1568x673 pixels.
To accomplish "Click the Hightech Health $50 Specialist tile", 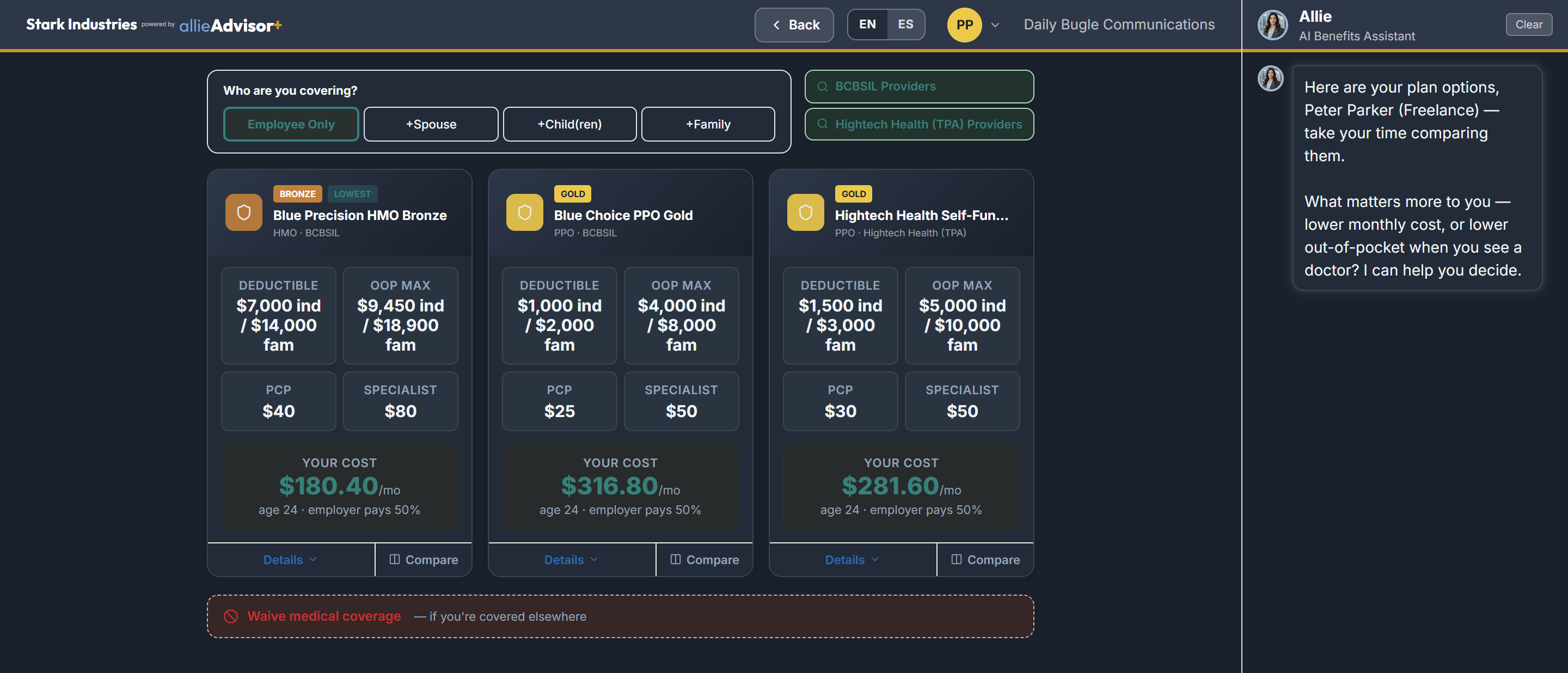I will (961, 402).
